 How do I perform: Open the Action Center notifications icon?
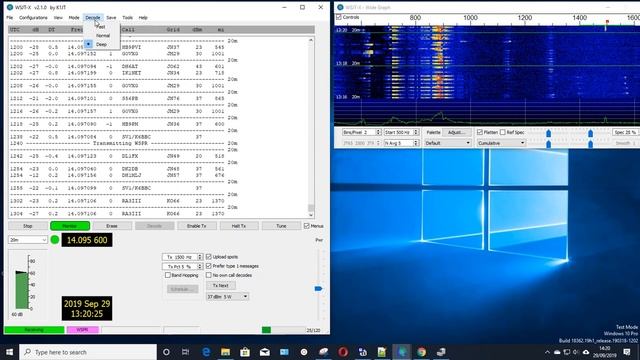pyautogui.click(x=627, y=352)
